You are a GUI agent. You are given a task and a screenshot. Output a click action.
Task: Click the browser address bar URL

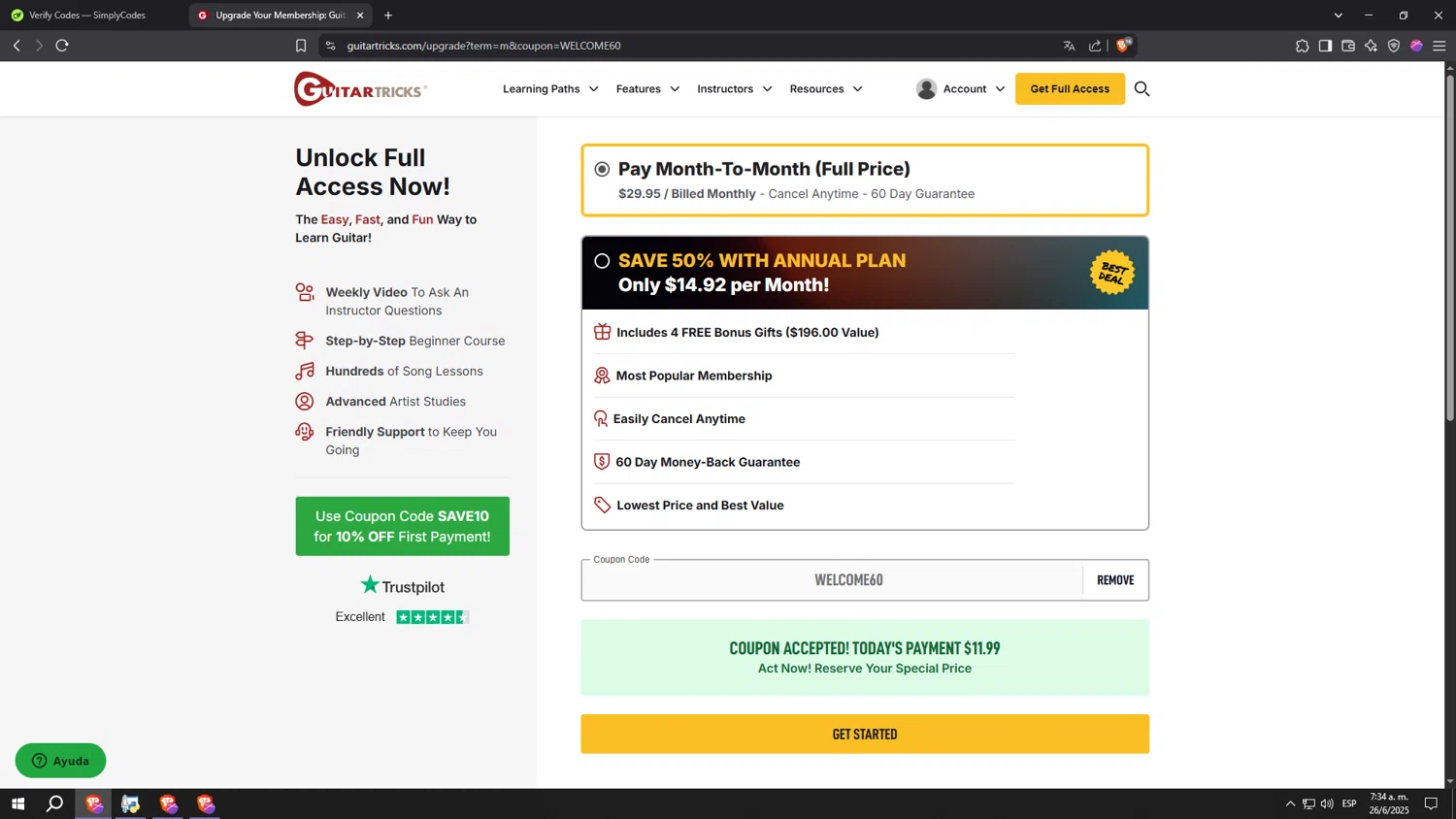(483, 46)
